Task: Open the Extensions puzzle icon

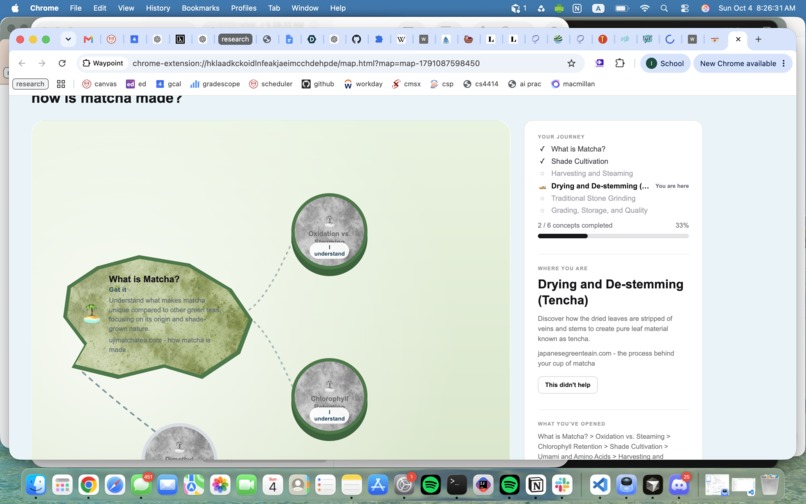Action: point(620,63)
